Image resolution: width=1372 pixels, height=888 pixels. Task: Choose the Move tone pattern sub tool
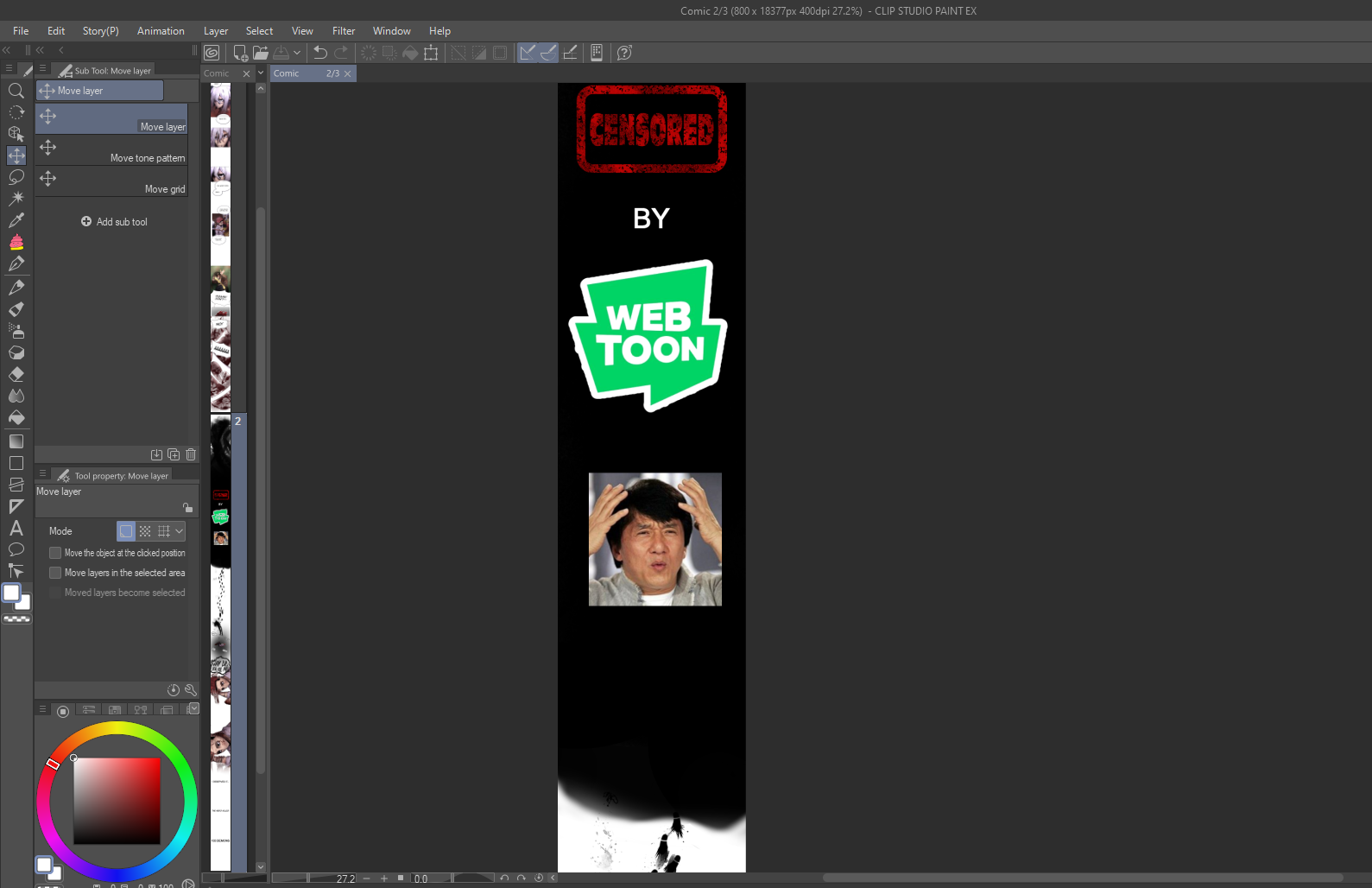pyautogui.click(x=111, y=150)
